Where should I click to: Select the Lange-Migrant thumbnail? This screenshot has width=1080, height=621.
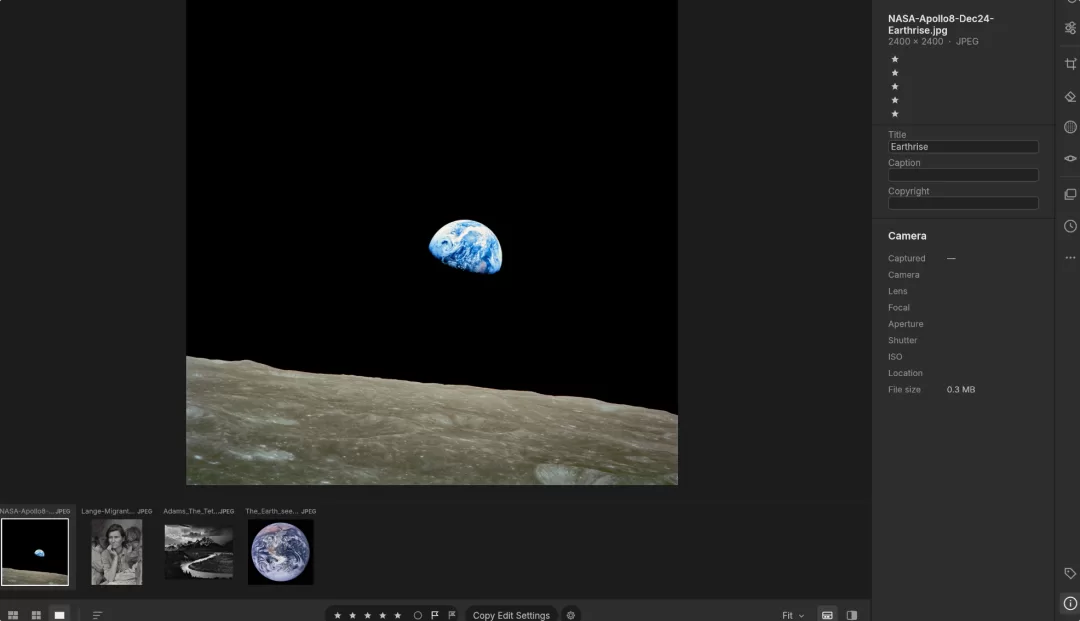(116, 552)
